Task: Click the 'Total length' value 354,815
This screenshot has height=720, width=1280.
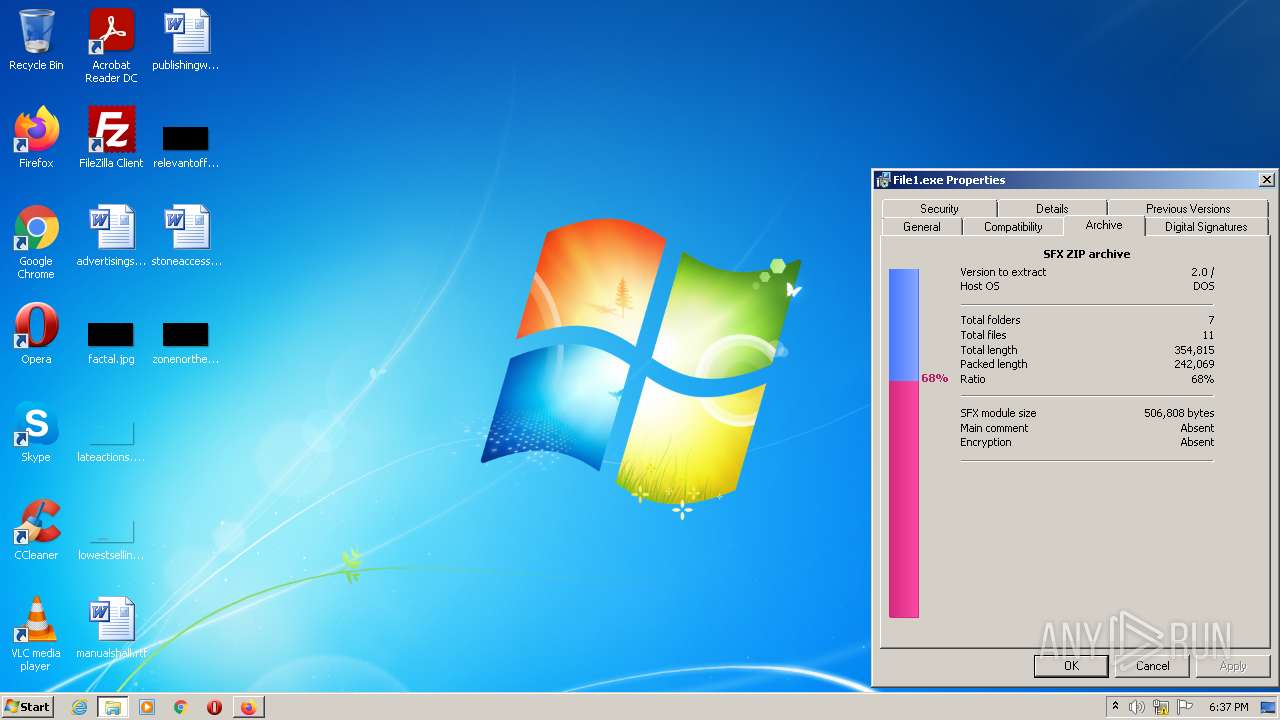Action: click(1194, 350)
